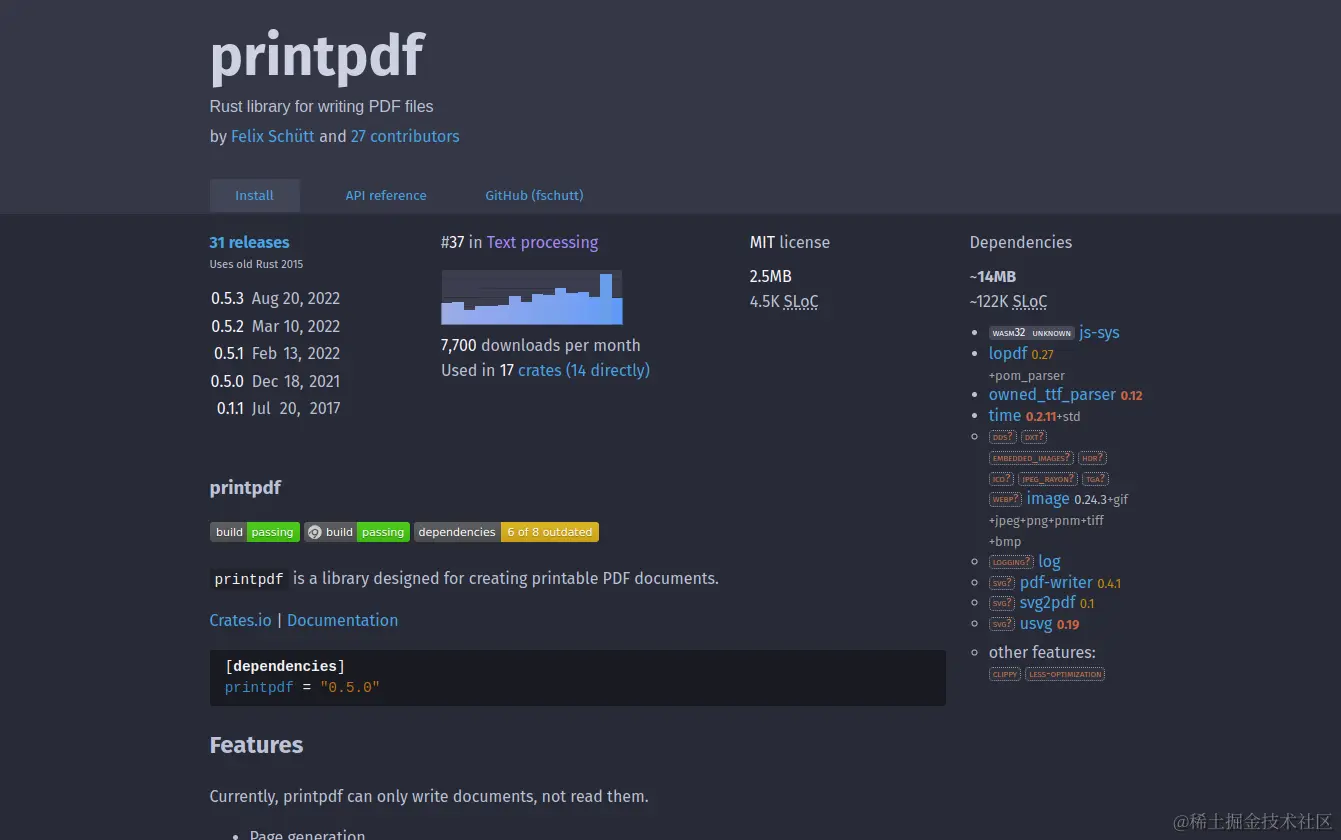Screen dimensions: 1341x840
Task: Click the dependencies code block
Action: 578,678
